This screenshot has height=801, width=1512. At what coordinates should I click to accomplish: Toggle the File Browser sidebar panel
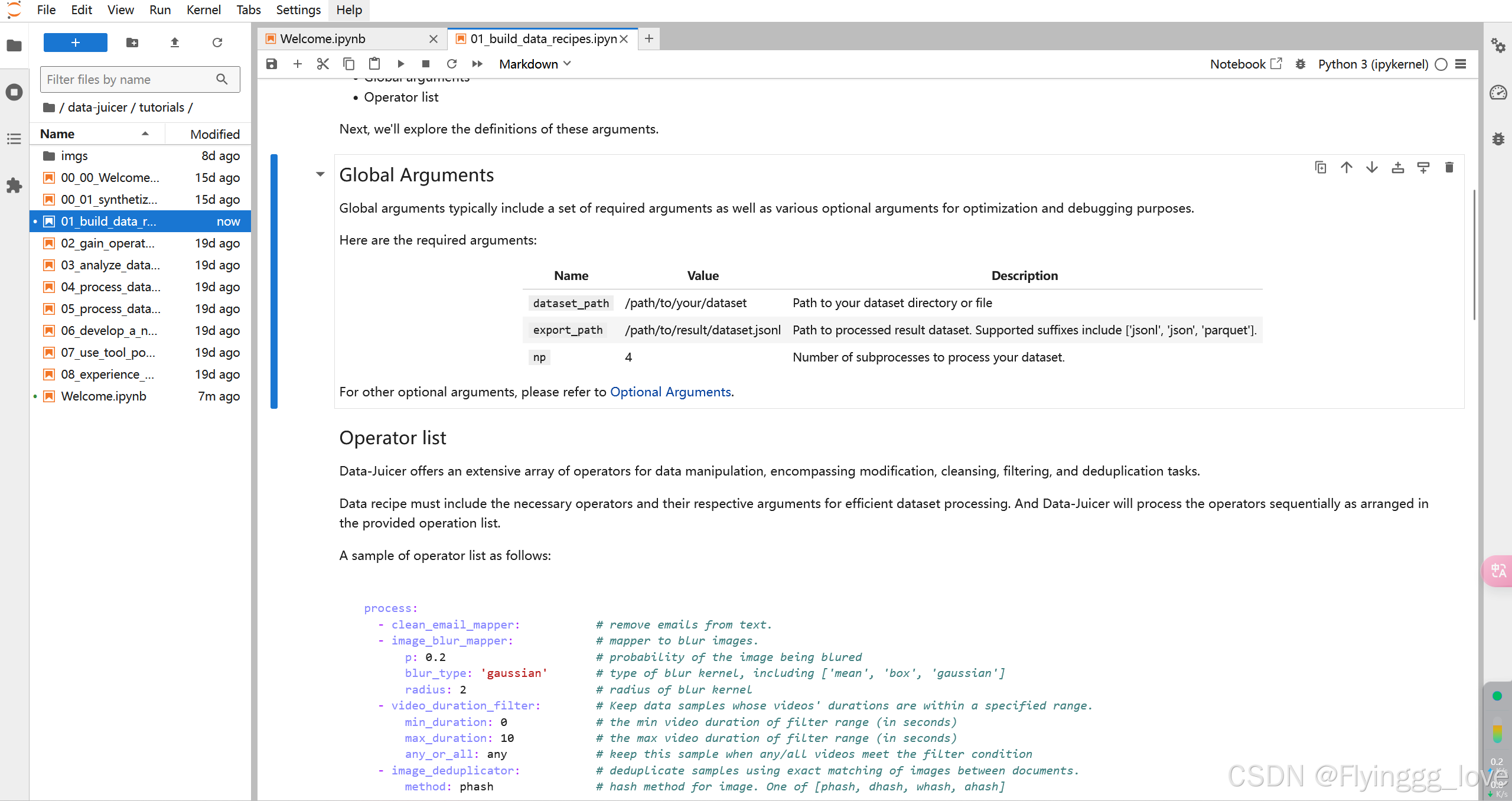14,45
